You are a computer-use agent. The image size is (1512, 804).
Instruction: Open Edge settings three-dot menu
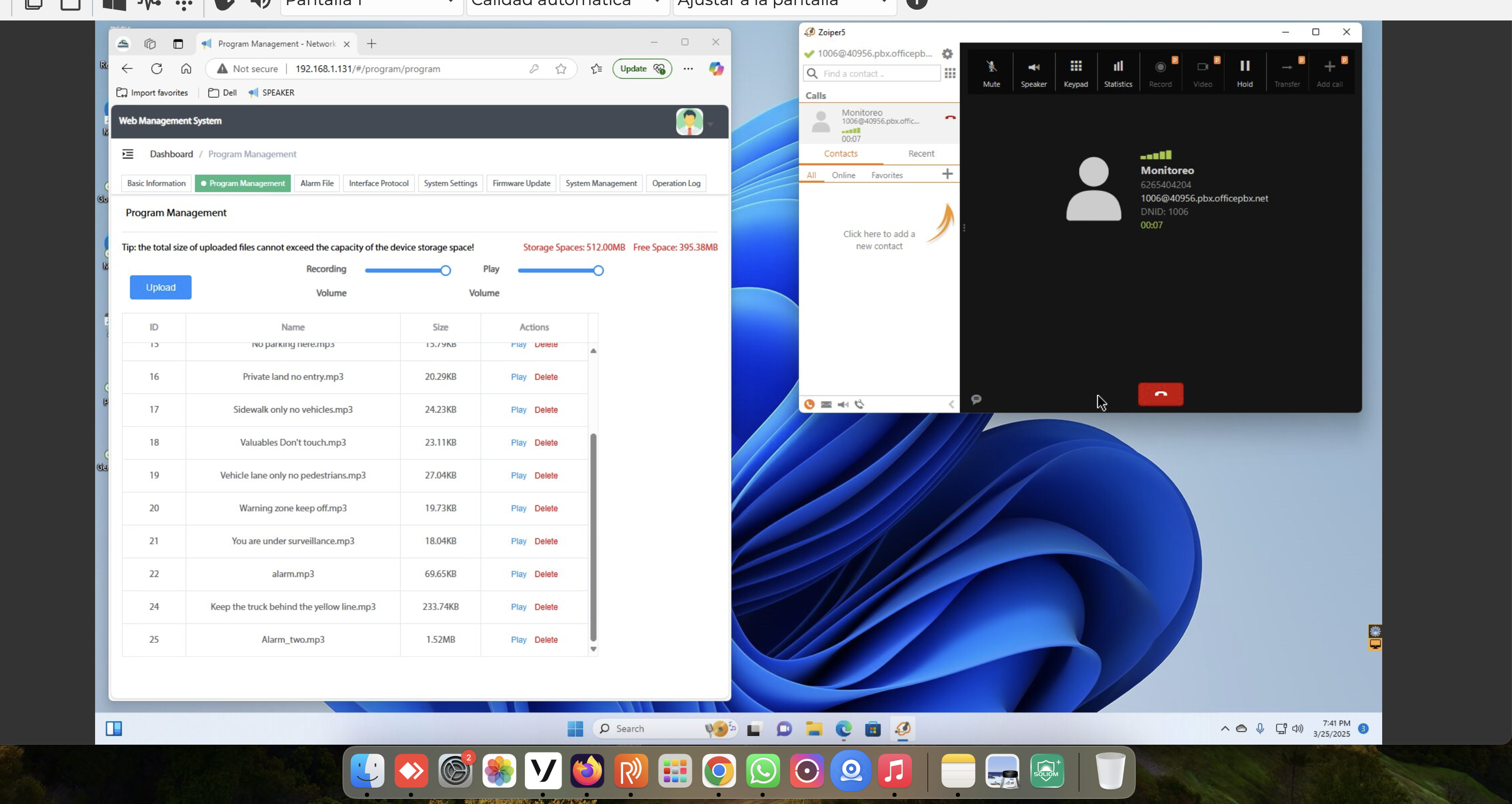tap(688, 69)
